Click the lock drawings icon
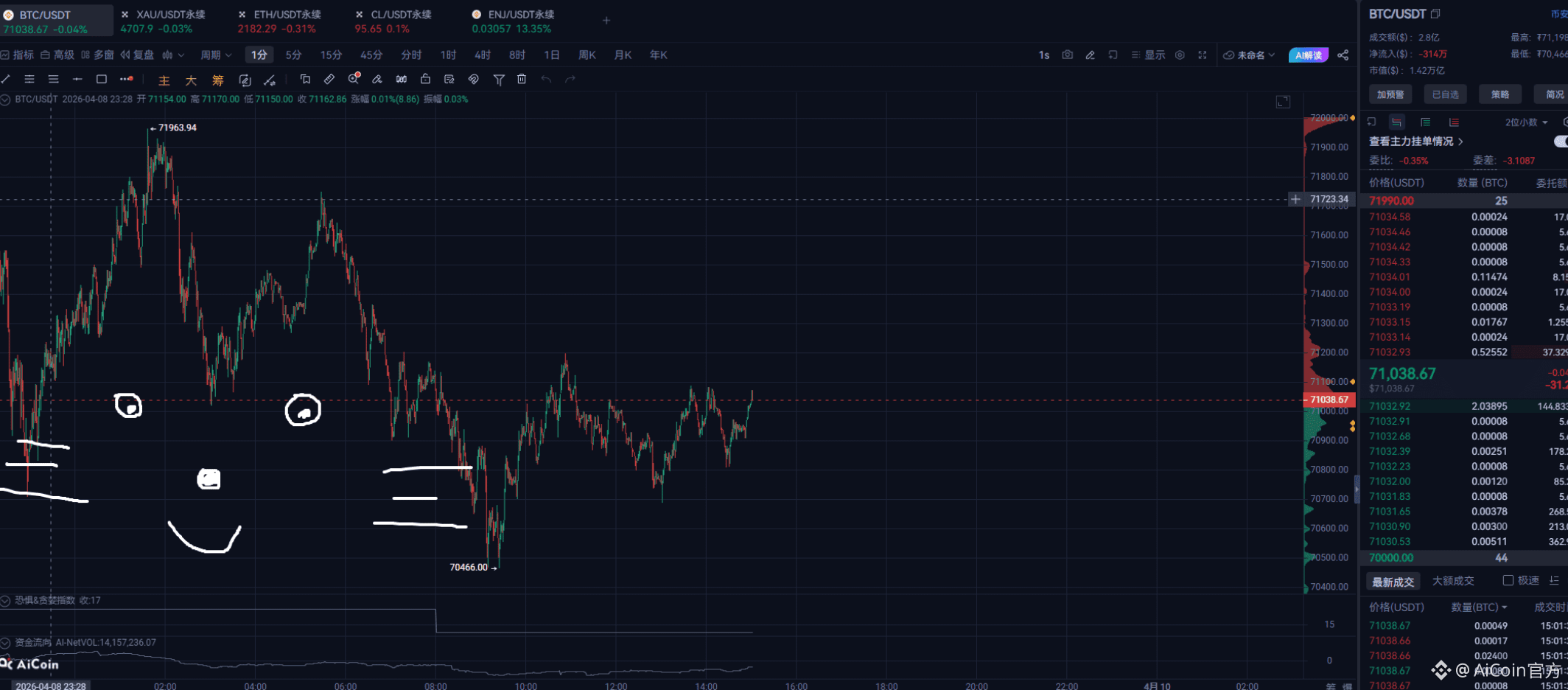 [425, 79]
